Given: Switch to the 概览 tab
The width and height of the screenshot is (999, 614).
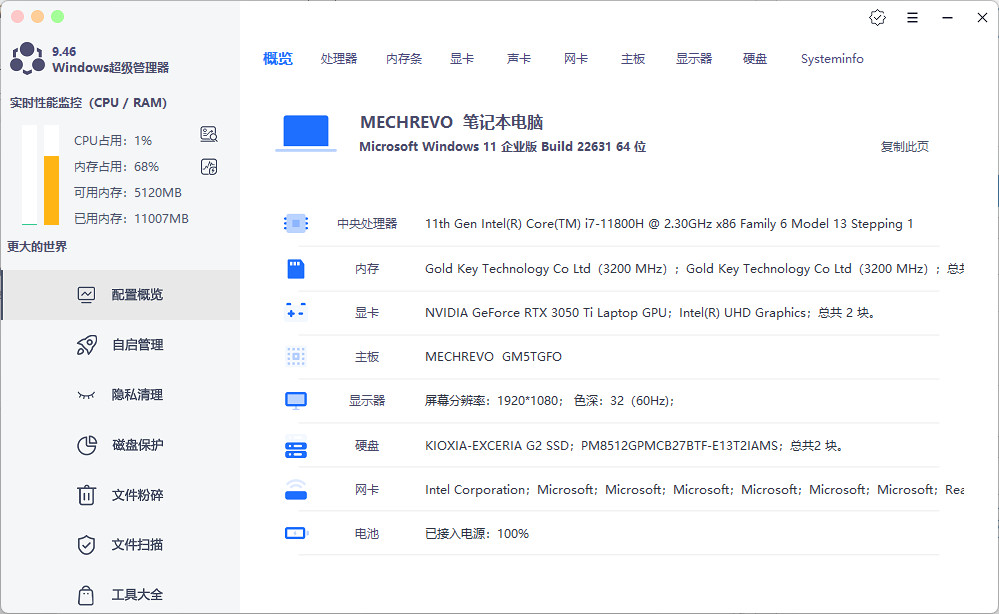Looking at the screenshot, I should click(278, 59).
